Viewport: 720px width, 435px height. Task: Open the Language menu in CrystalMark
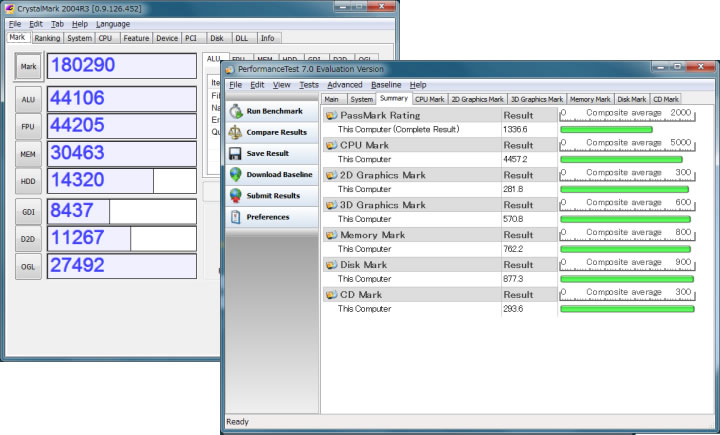[x=113, y=24]
